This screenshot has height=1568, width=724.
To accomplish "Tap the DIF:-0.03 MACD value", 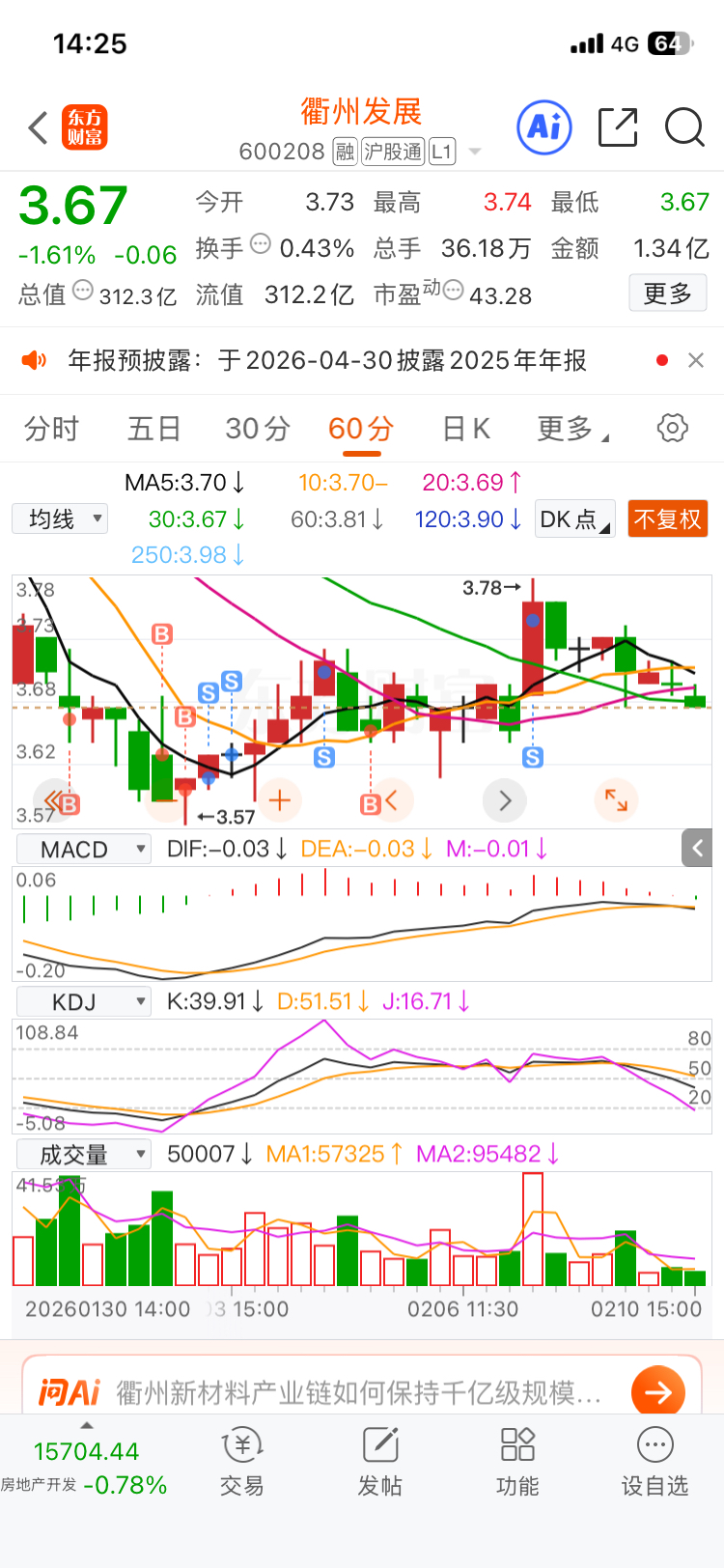I will pyautogui.click(x=228, y=849).
